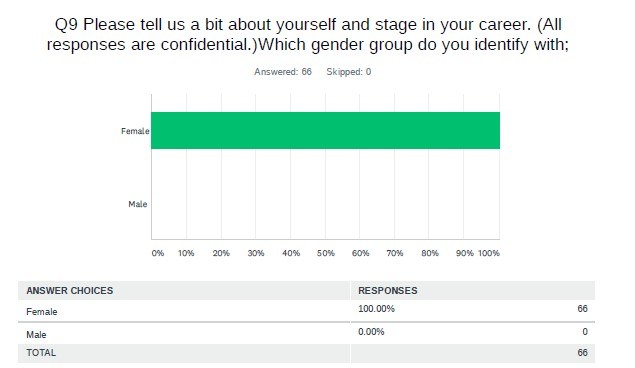Click the TOTAL row label
Viewport: 635px width, 368px height.
coord(41,353)
